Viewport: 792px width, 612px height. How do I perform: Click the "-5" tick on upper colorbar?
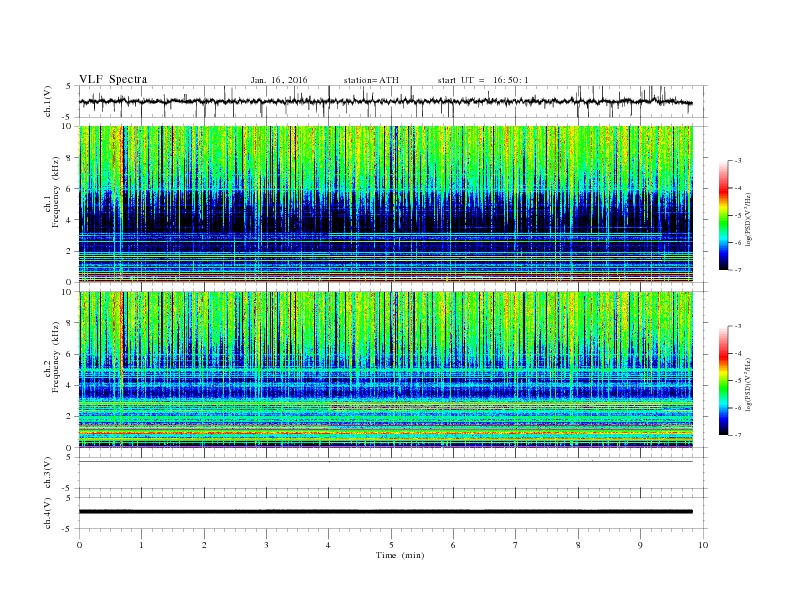point(738,216)
